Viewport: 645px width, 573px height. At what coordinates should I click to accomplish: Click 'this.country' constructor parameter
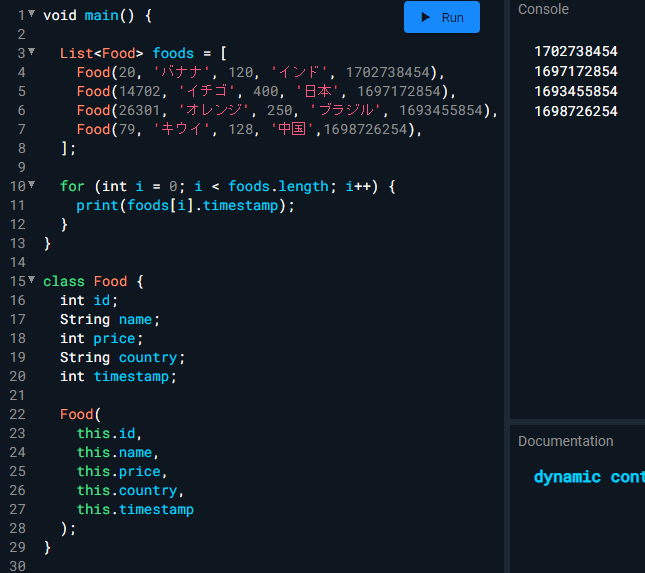tap(127, 490)
